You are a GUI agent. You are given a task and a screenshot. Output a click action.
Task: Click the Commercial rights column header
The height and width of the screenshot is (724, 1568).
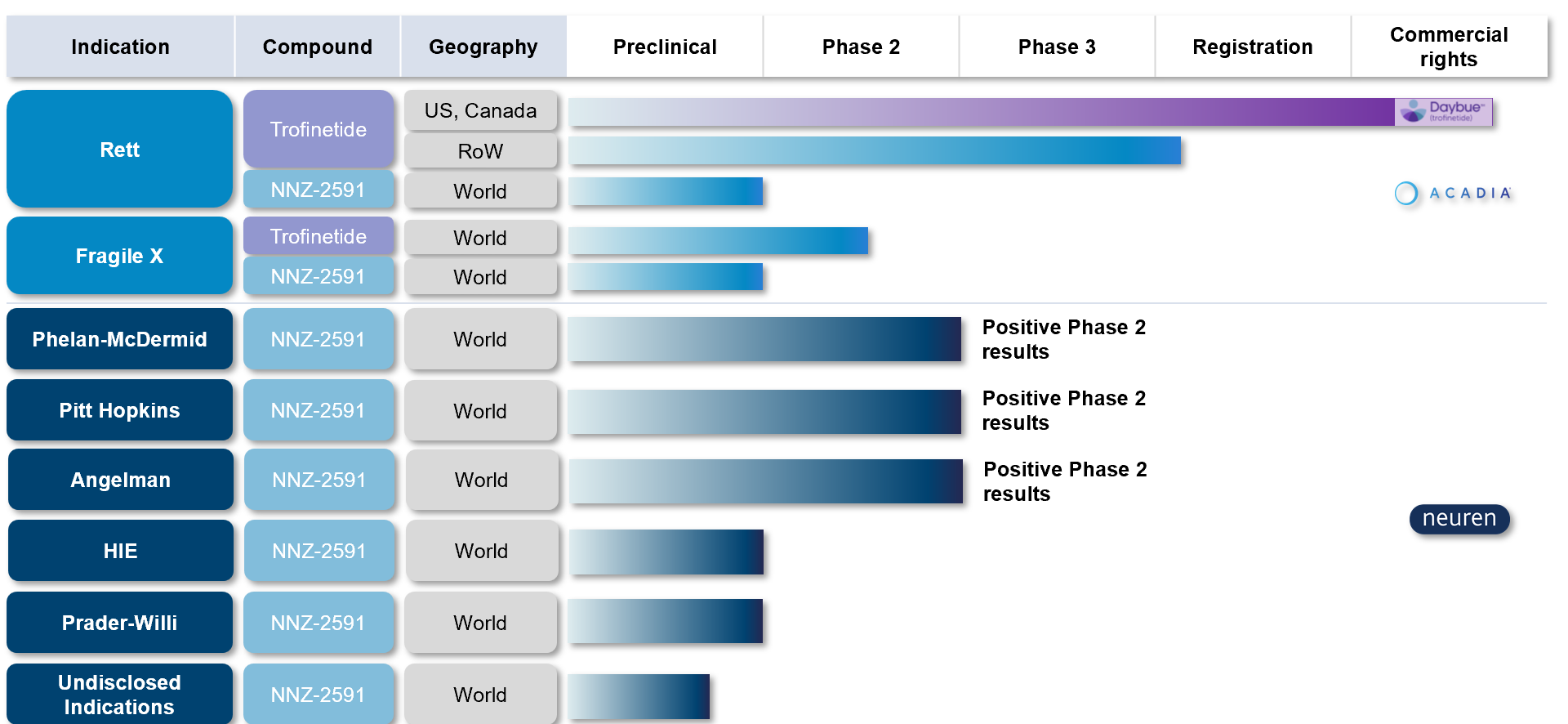(x=1449, y=47)
